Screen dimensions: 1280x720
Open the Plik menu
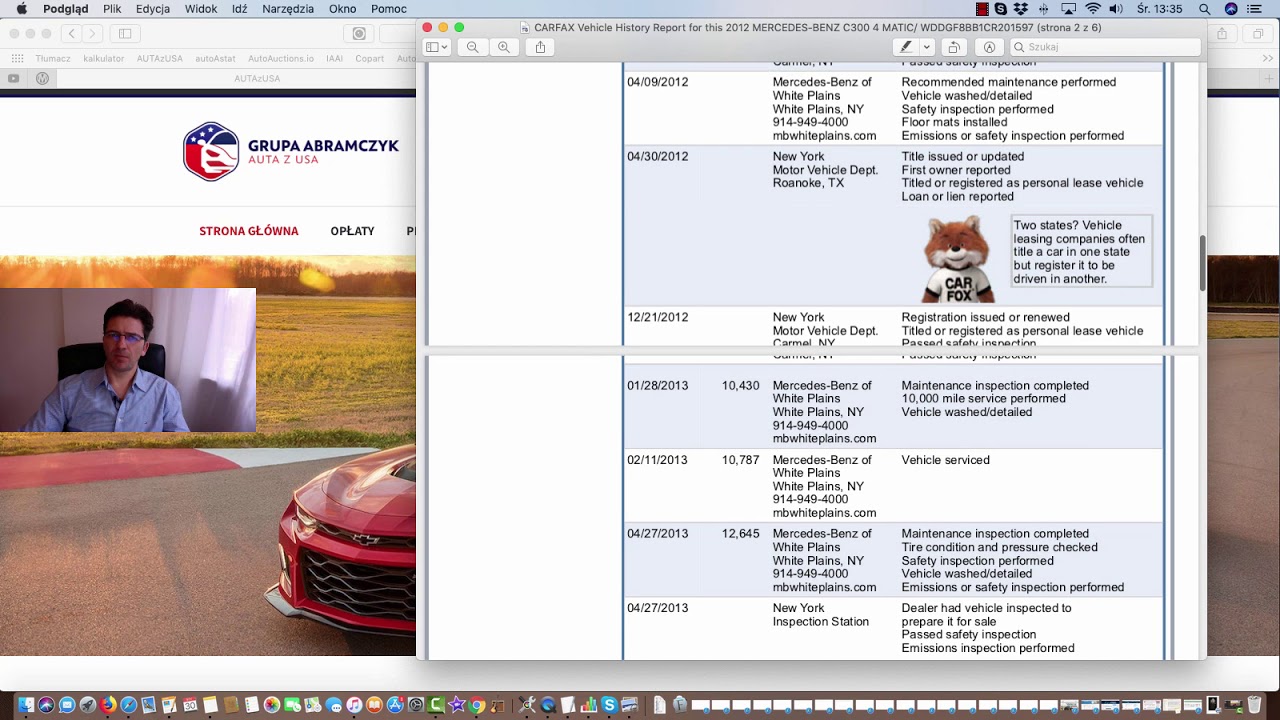(x=112, y=9)
